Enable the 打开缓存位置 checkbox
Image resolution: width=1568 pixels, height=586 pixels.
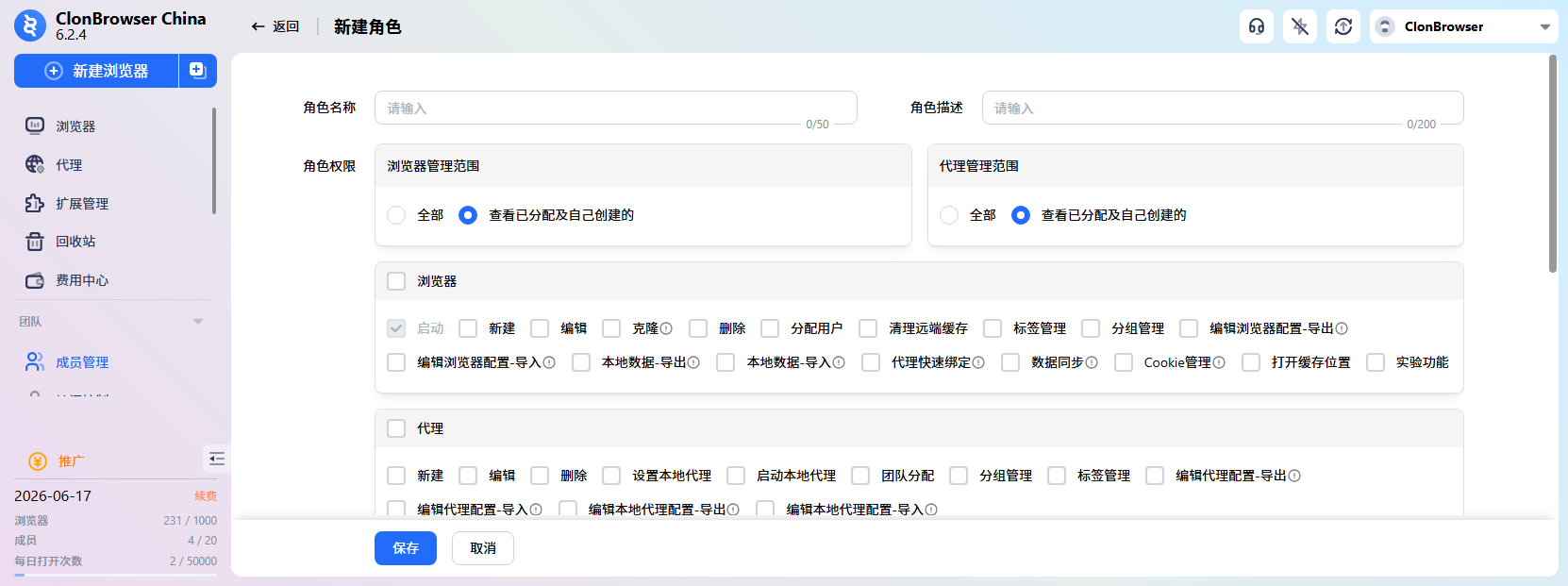pos(1251,362)
